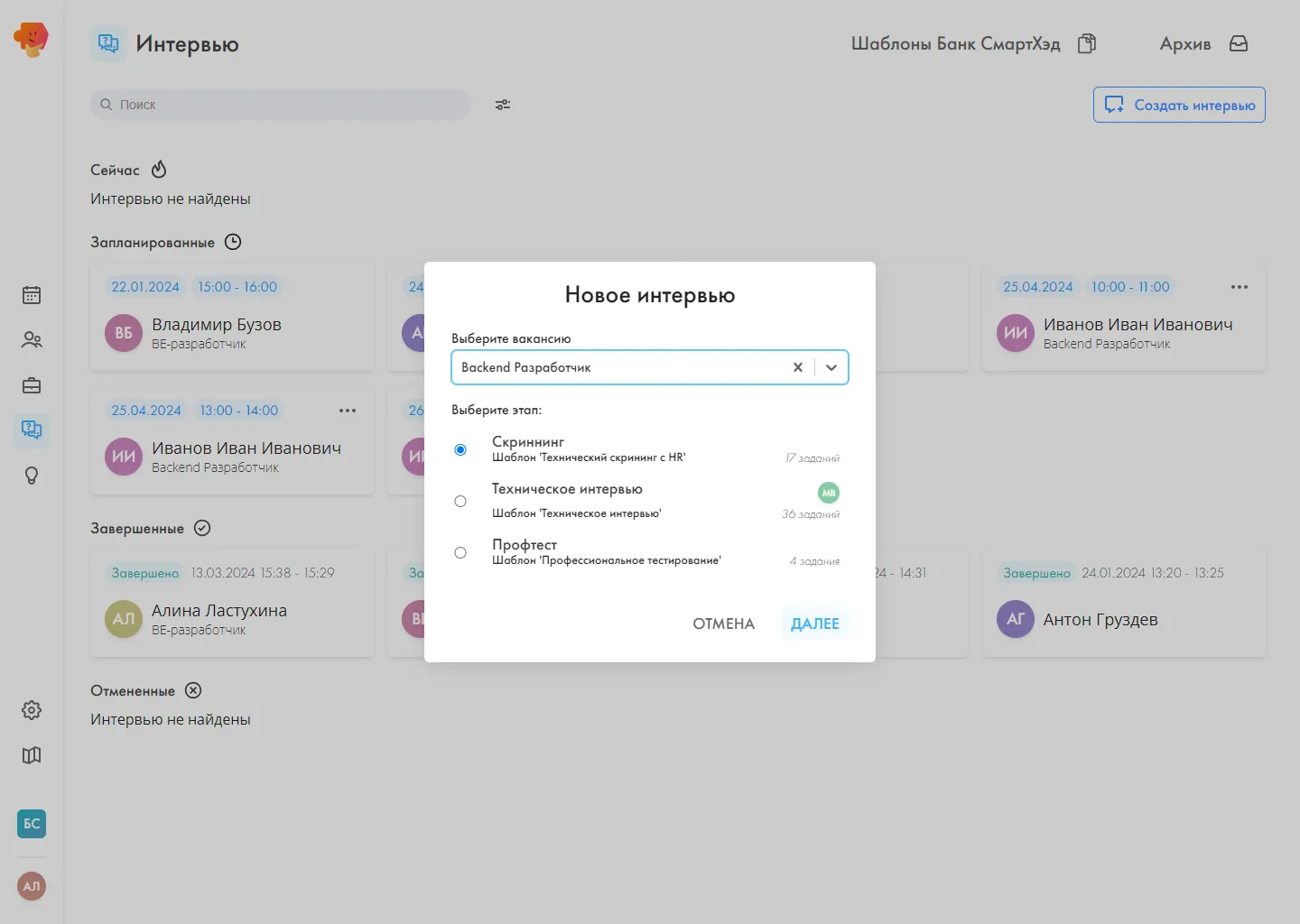The height and width of the screenshot is (924, 1300).
Task: Click the Завершенные section heading
Action: (x=137, y=528)
